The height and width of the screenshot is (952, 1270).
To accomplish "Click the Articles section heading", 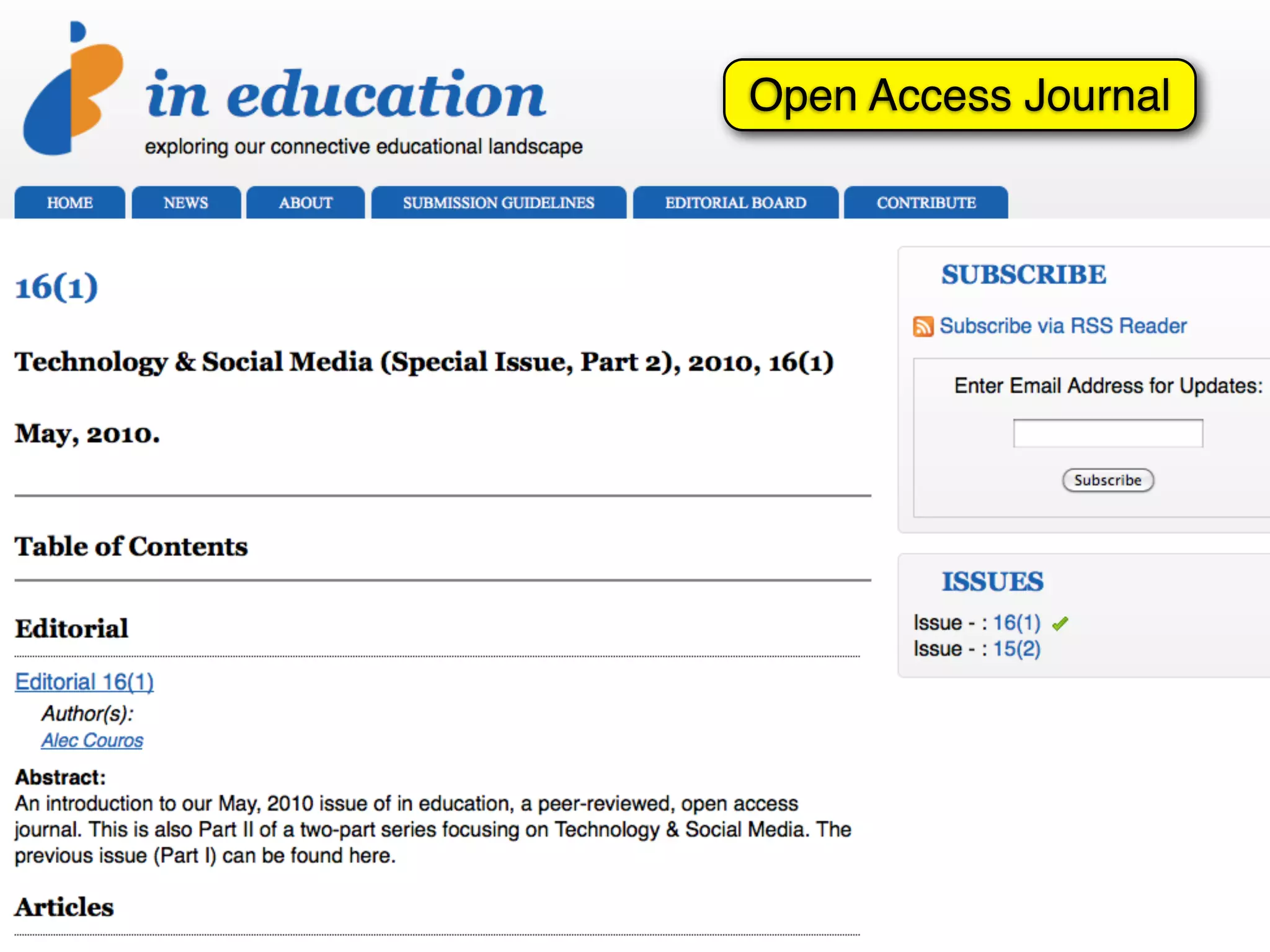I will [x=64, y=907].
